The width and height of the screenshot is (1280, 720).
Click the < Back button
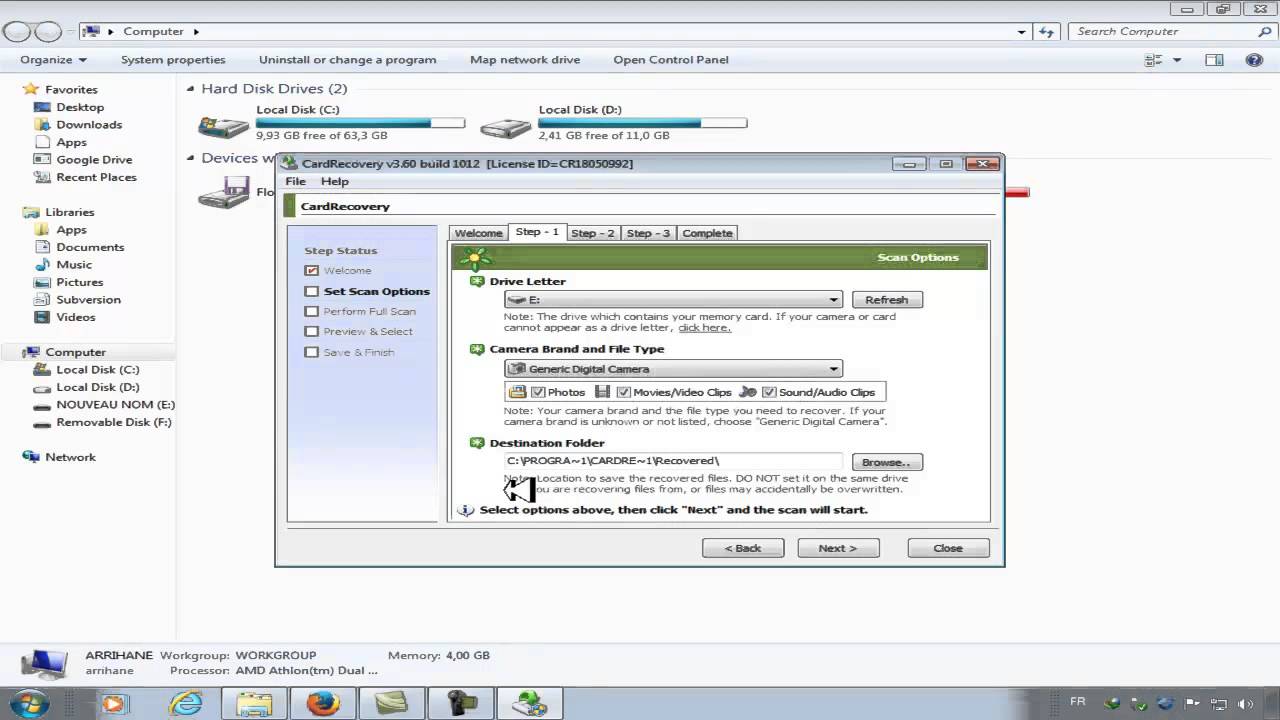point(743,548)
